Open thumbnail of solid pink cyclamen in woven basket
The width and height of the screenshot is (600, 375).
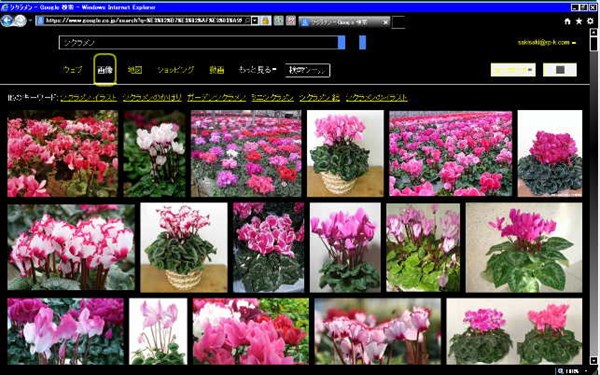coord(345,153)
